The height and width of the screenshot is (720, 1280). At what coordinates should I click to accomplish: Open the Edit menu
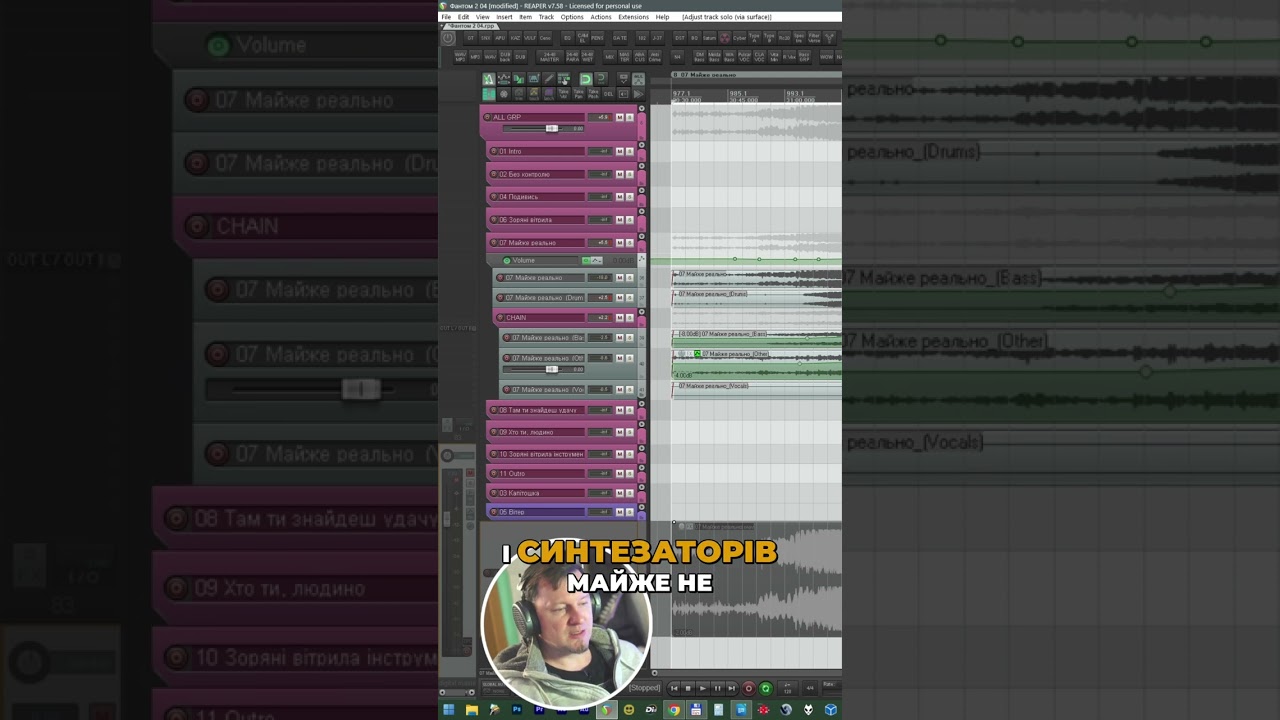coord(463,17)
